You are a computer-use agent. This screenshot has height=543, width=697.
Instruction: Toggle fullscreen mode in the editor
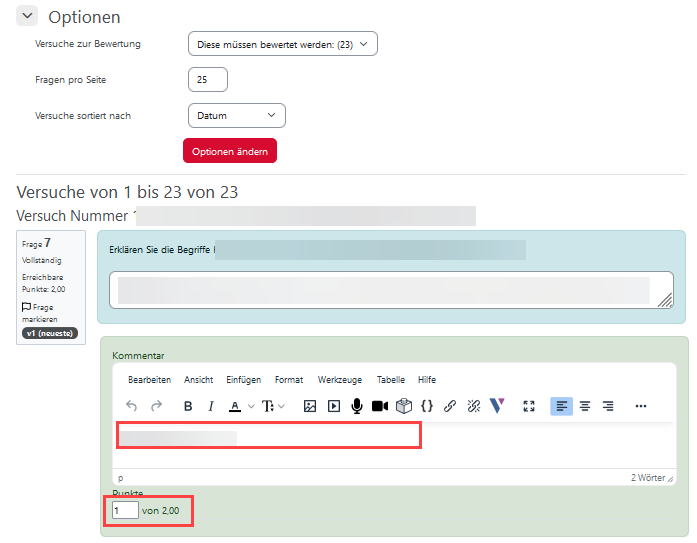(x=529, y=406)
